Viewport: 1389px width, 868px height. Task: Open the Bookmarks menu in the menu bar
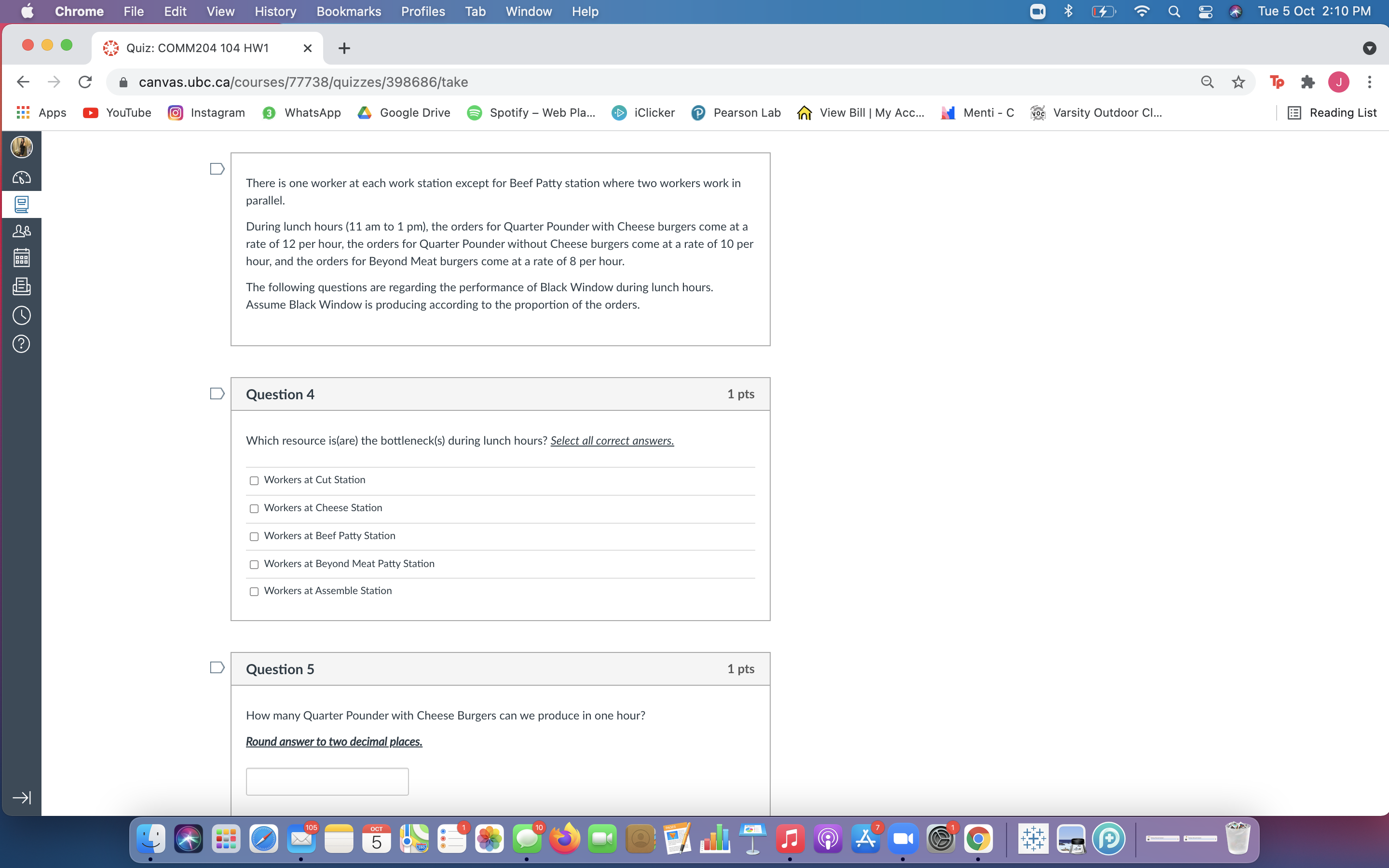[348, 12]
